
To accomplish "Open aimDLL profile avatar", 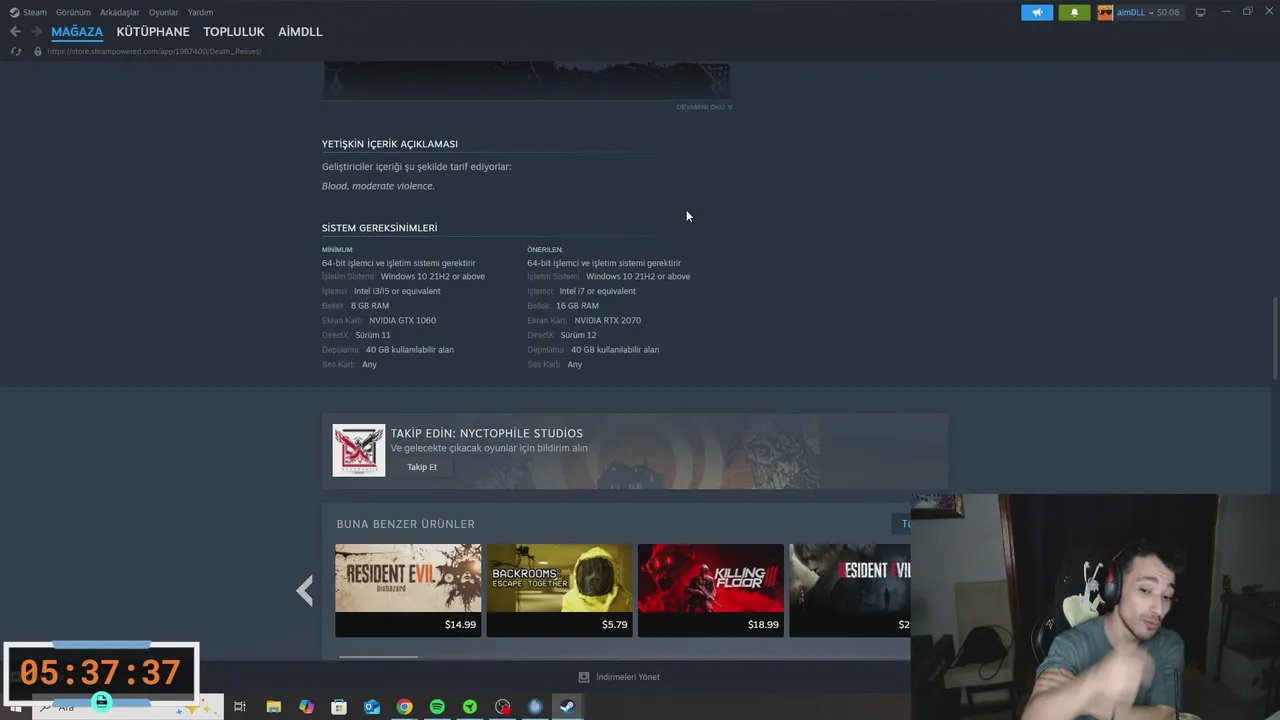I will [x=1105, y=12].
